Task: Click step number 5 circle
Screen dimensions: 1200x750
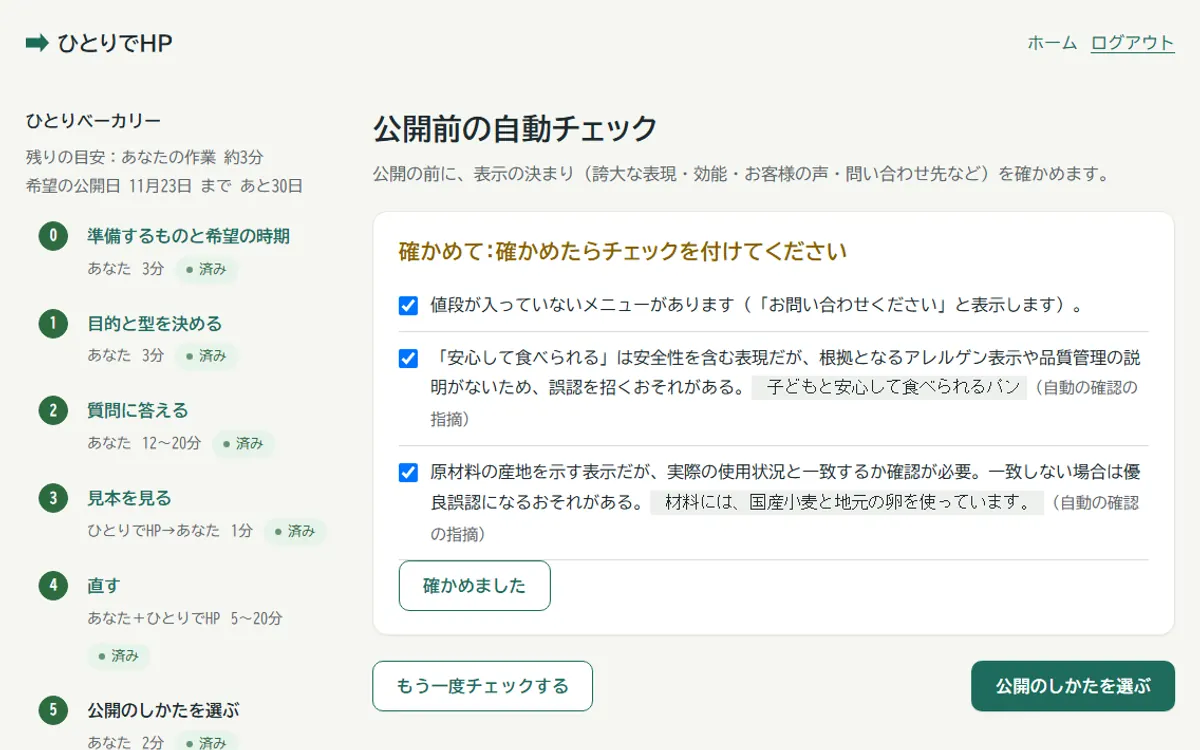Action: 53,711
